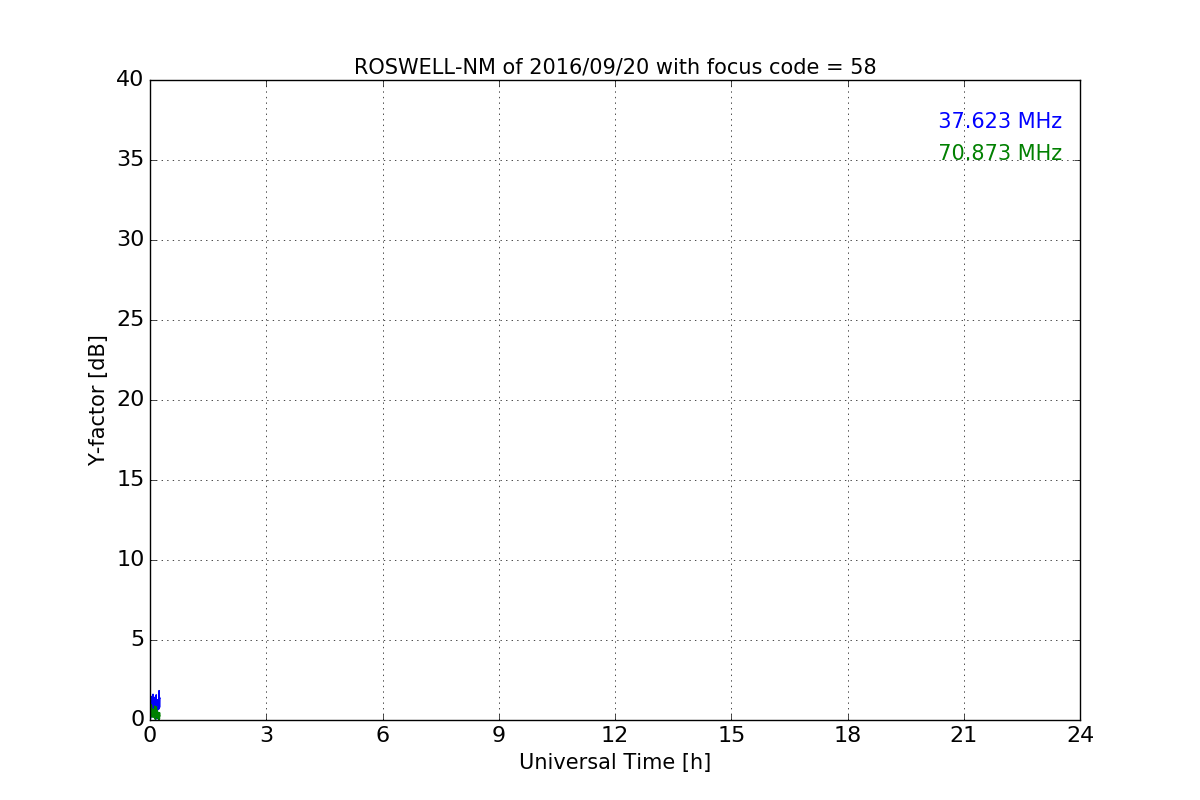The height and width of the screenshot is (800, 1200).
Task: Select the green 70.873 MHz legend label
Action: (1000, 153)
